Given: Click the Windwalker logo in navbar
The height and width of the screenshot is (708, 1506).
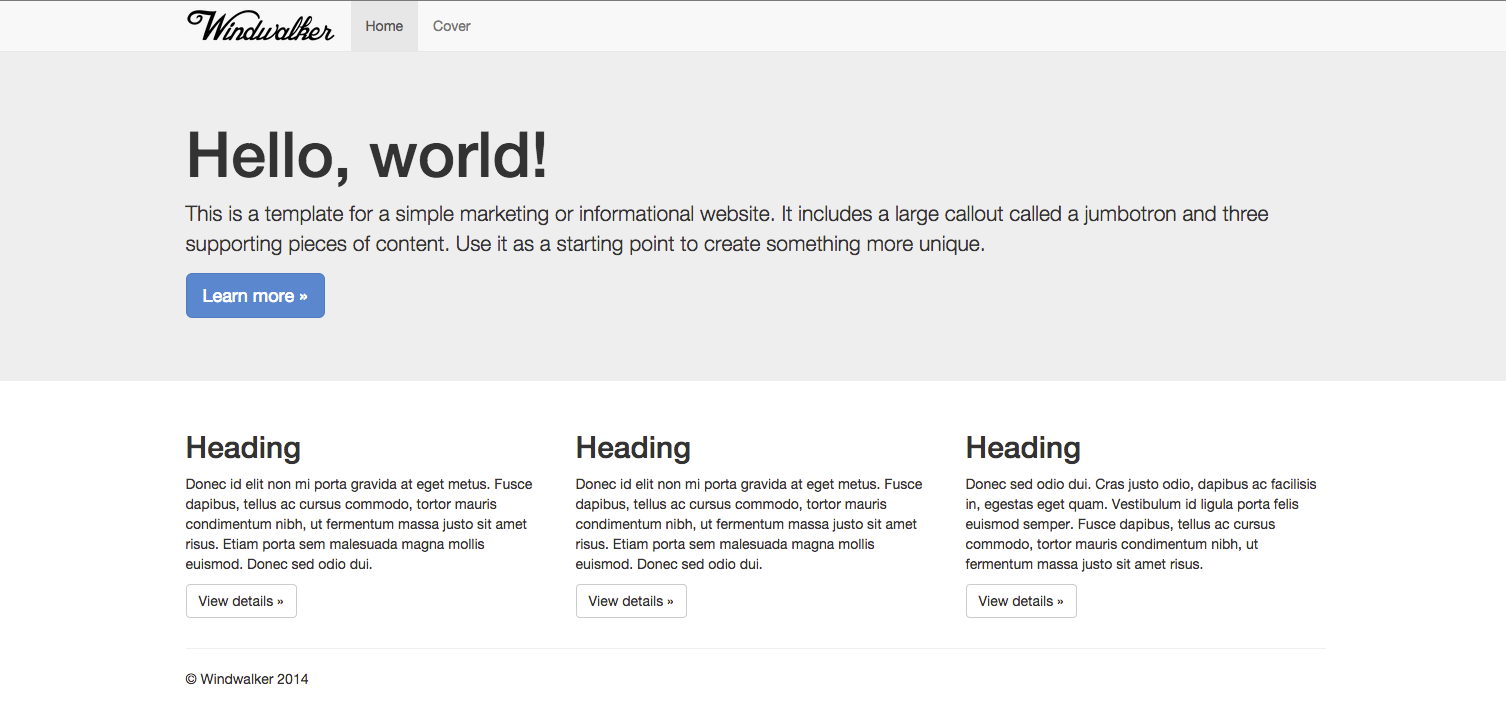Looking at the screenshot, I should tap(260, 26).
